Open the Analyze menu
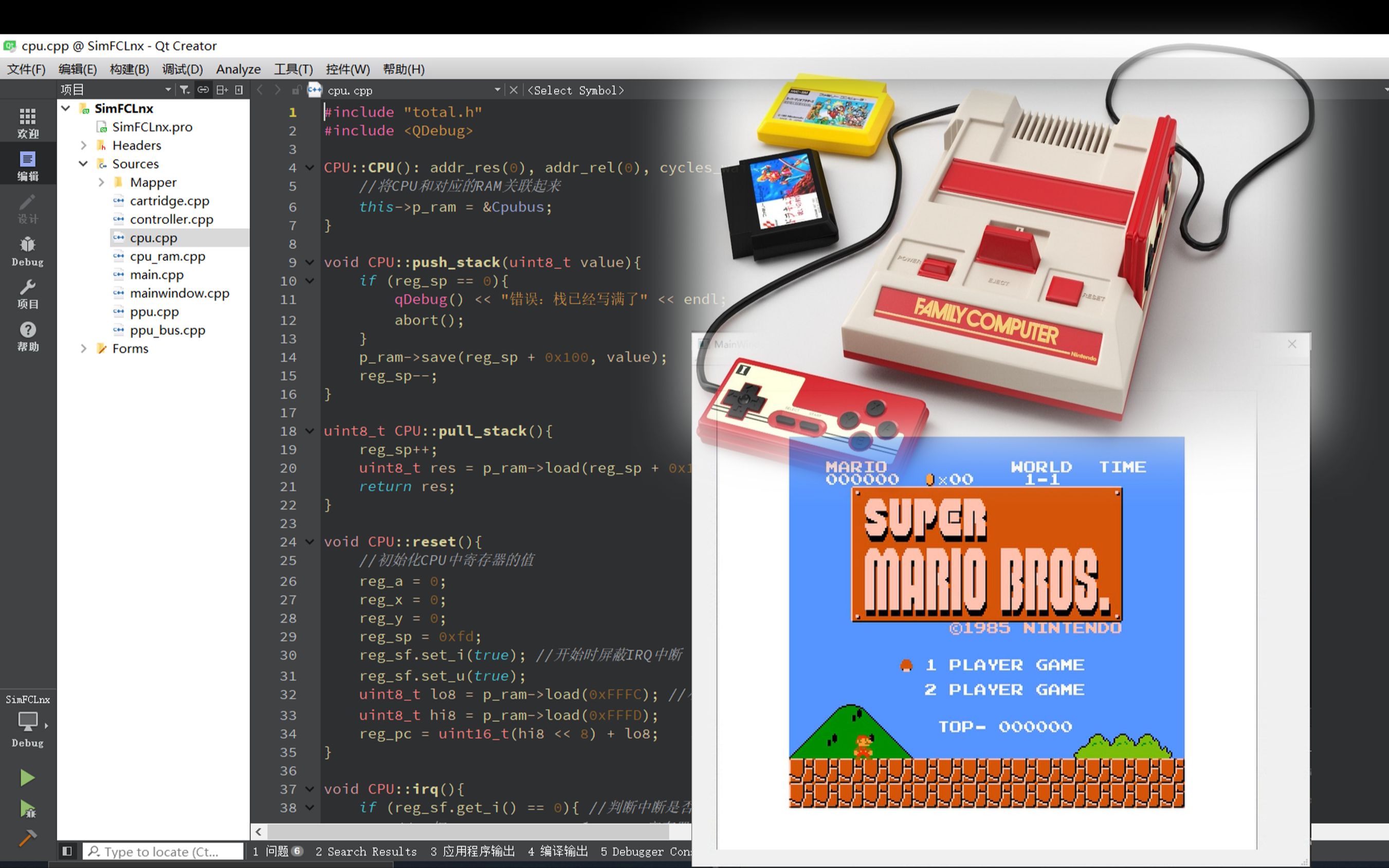This screenshot has width=1389, height=868. pyautogui.click(x=239, y=69)
